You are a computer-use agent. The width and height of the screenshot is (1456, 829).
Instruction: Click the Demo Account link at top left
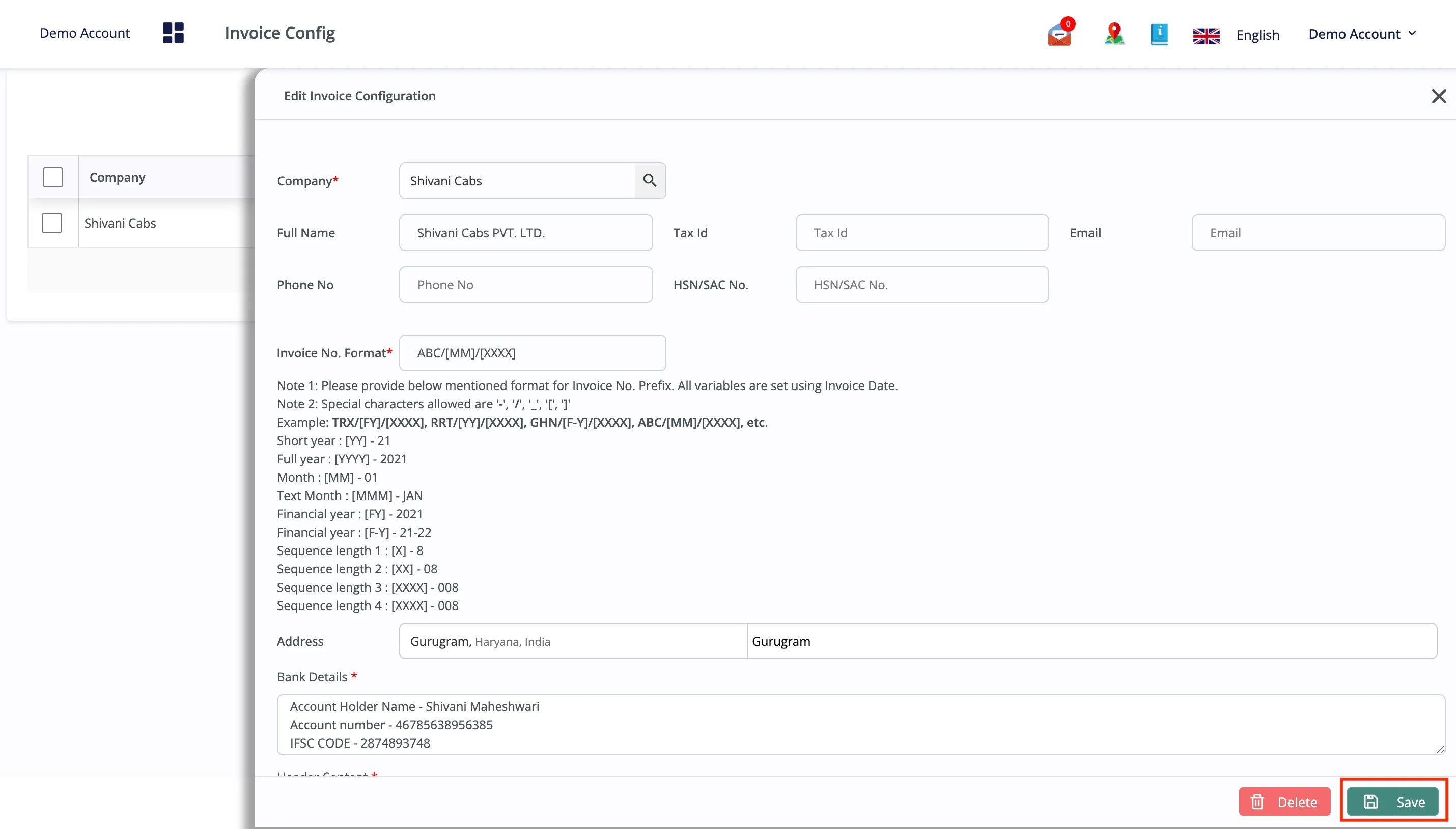pyautogui.click(x=84, y=33)
